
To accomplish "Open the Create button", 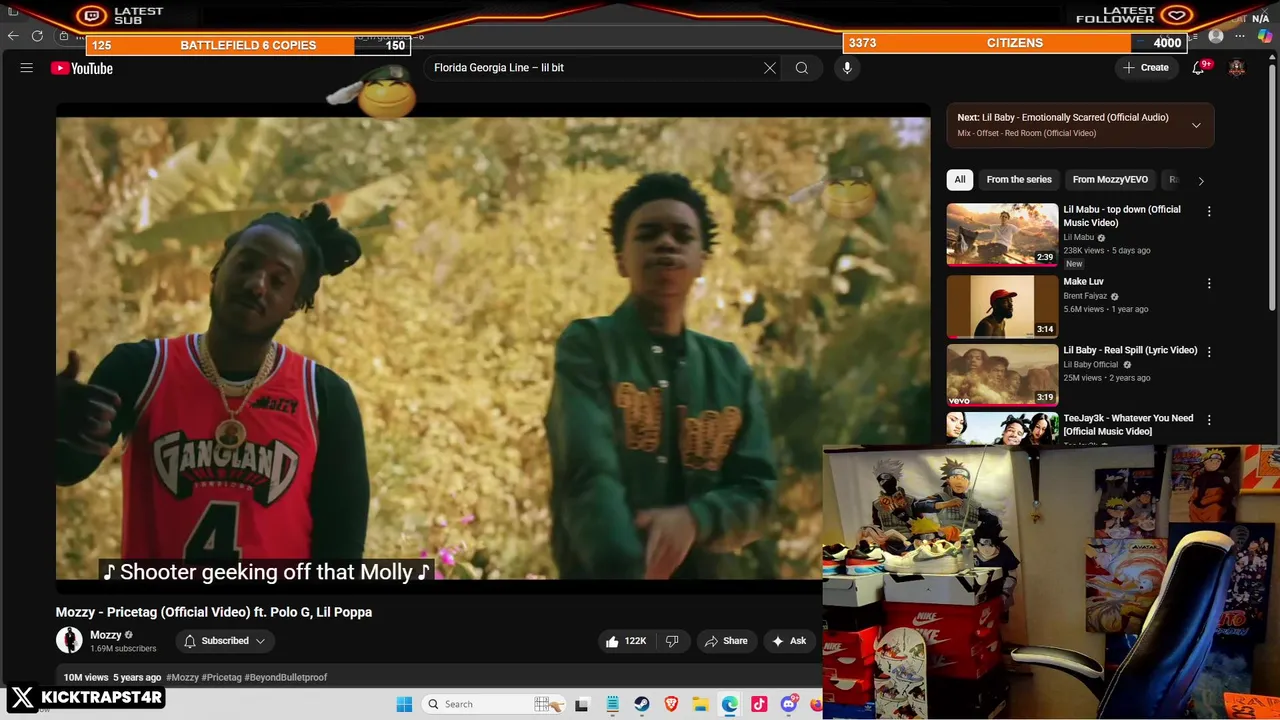I will (x=1146, y=68).
